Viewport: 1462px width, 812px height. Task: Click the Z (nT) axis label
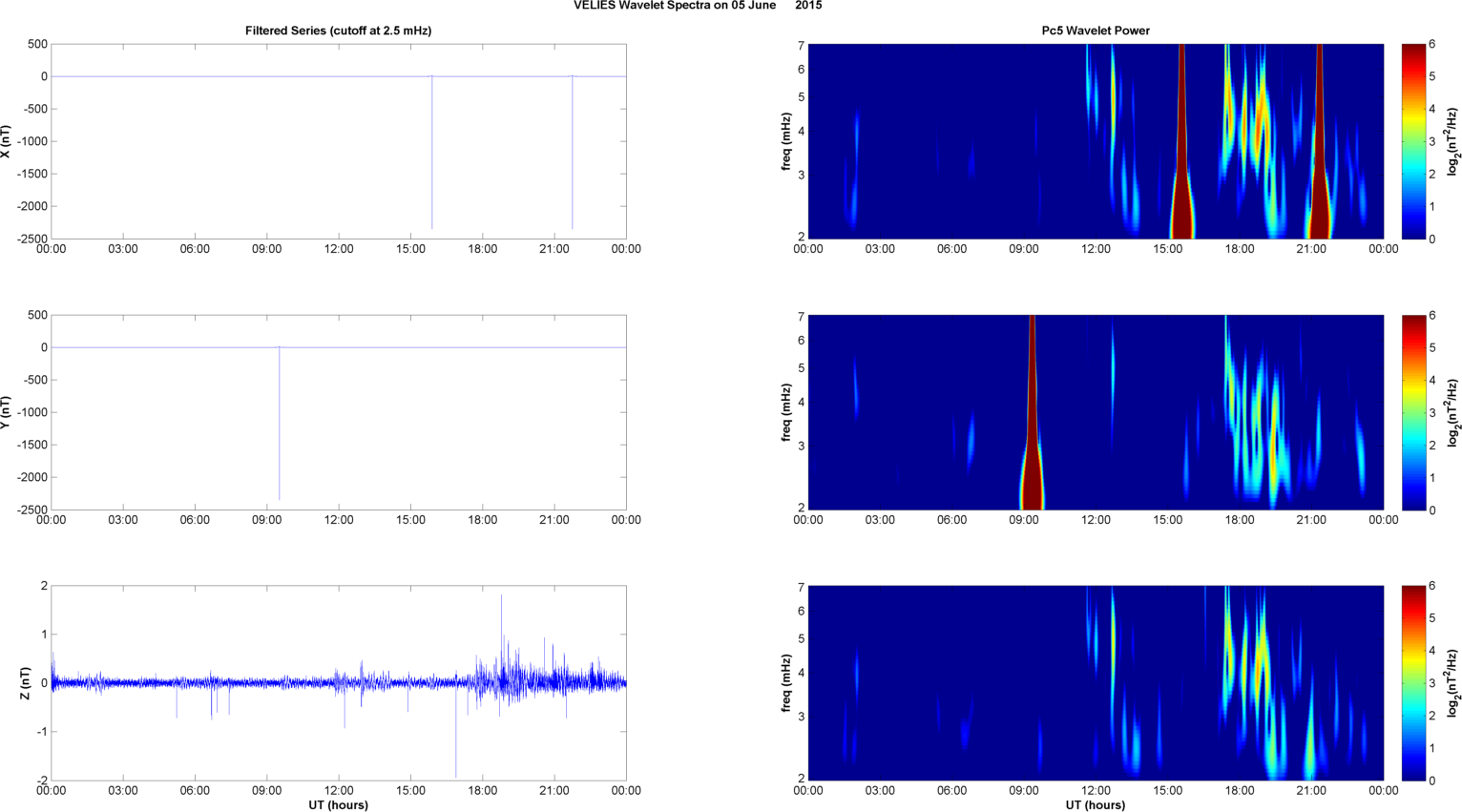tap(26, 683)
